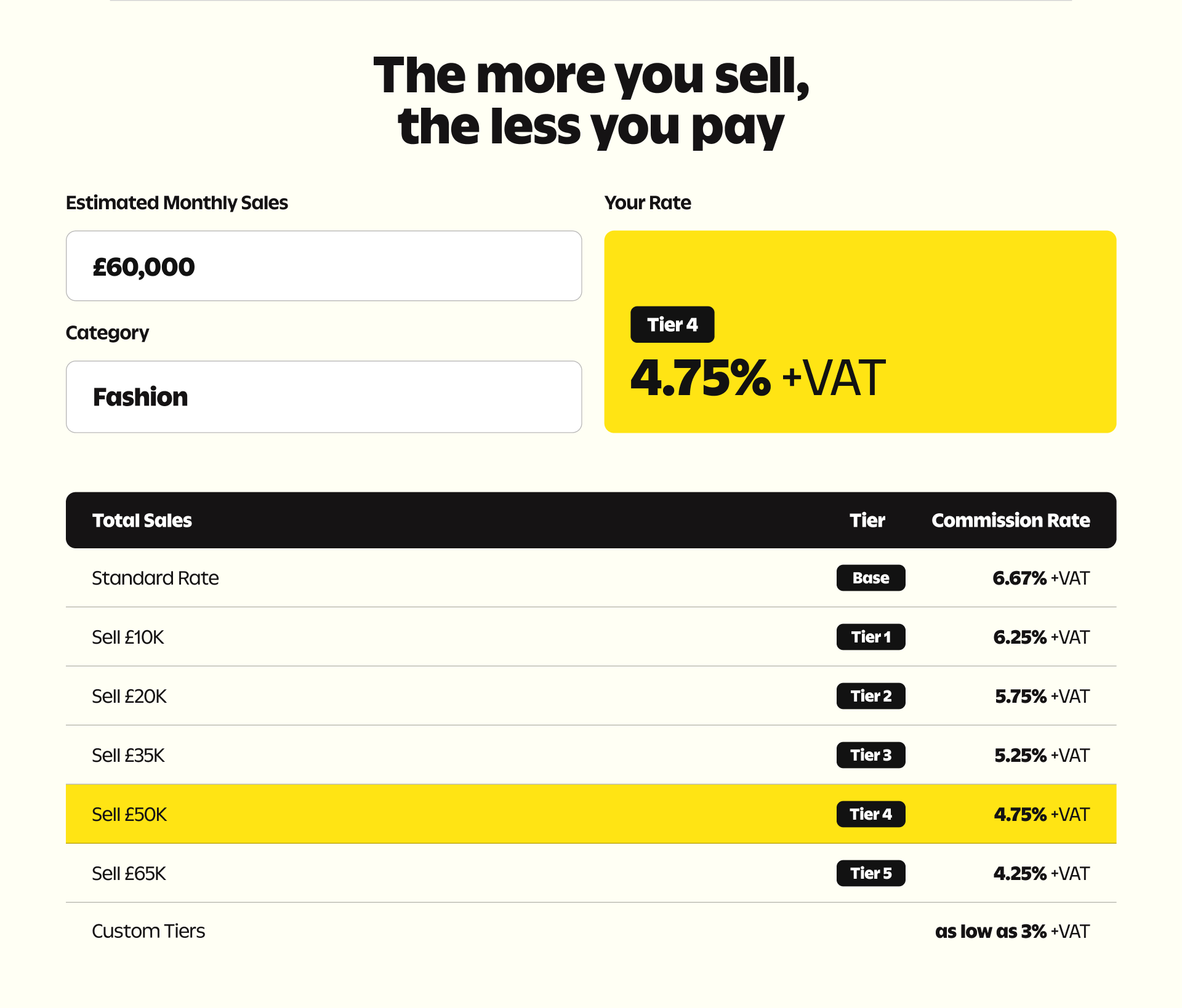Click the Tier 1 badge
The width and height of the screenshot is (1182, 1008).
click(x=870, y=637)
